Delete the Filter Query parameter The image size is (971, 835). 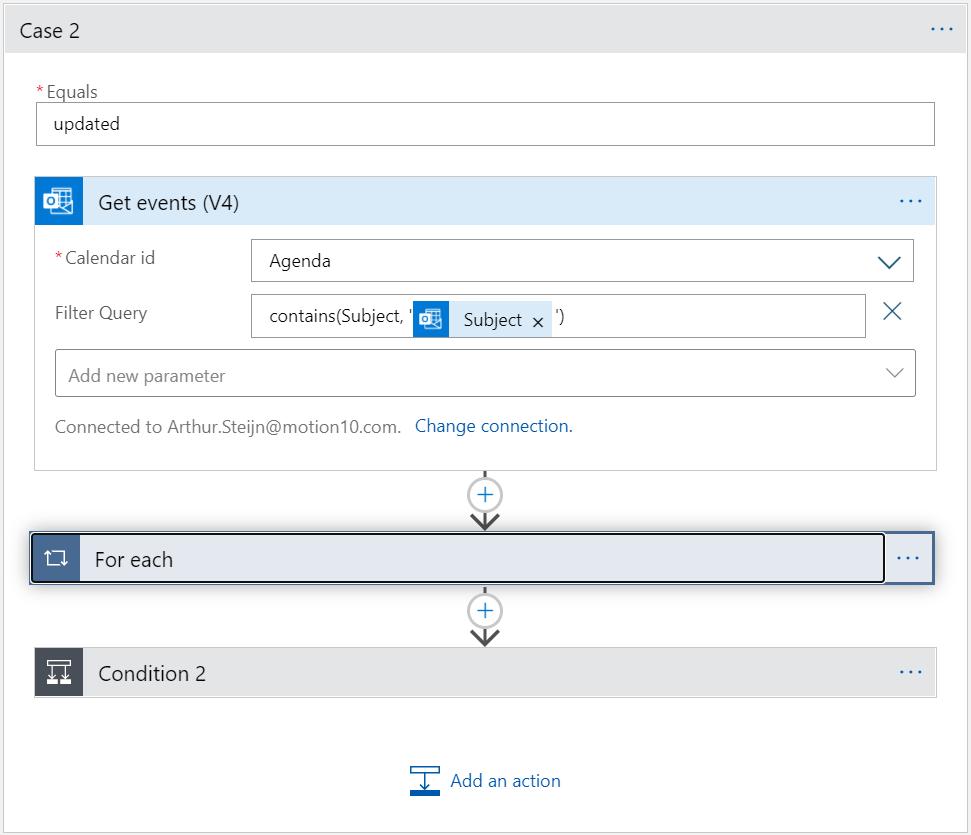[x=892, y=312]
